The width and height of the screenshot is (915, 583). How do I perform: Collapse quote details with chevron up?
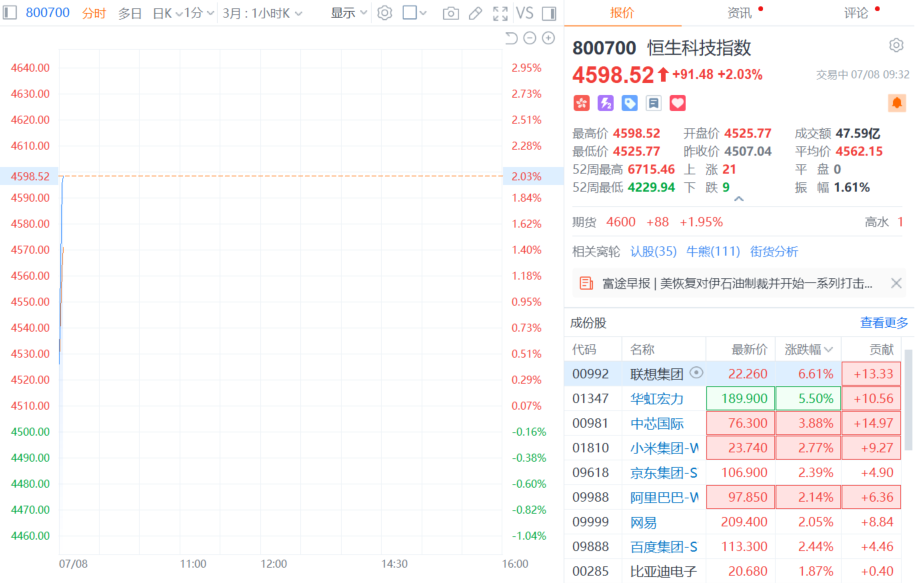[739, 199]
